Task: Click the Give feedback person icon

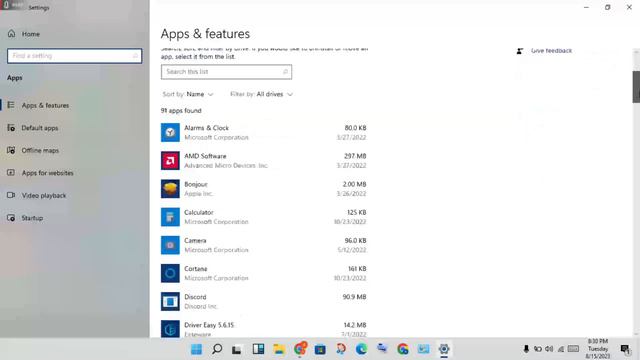Action: tap(520, 51)
